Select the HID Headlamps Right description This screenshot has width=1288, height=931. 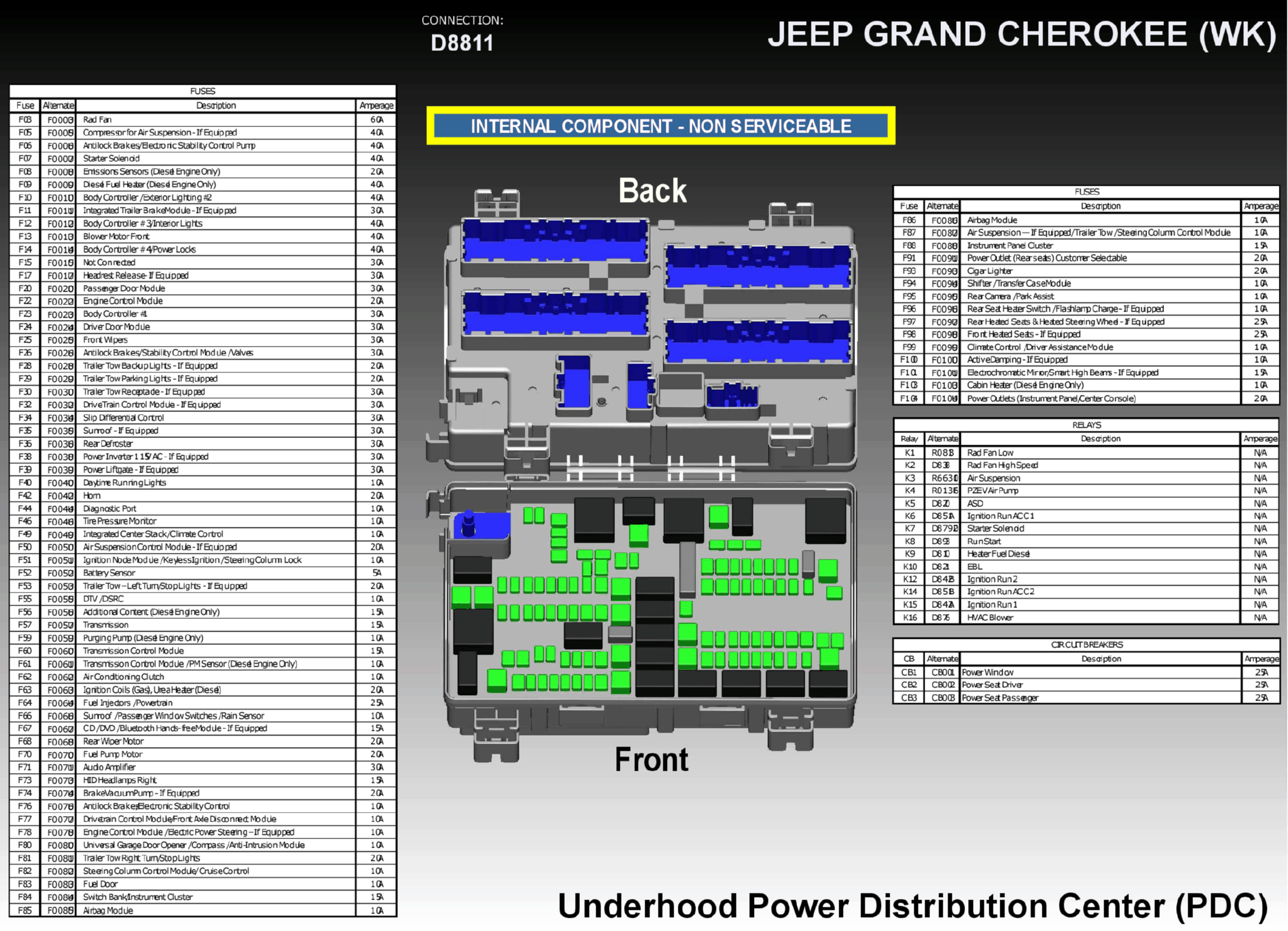coord(120,781)
